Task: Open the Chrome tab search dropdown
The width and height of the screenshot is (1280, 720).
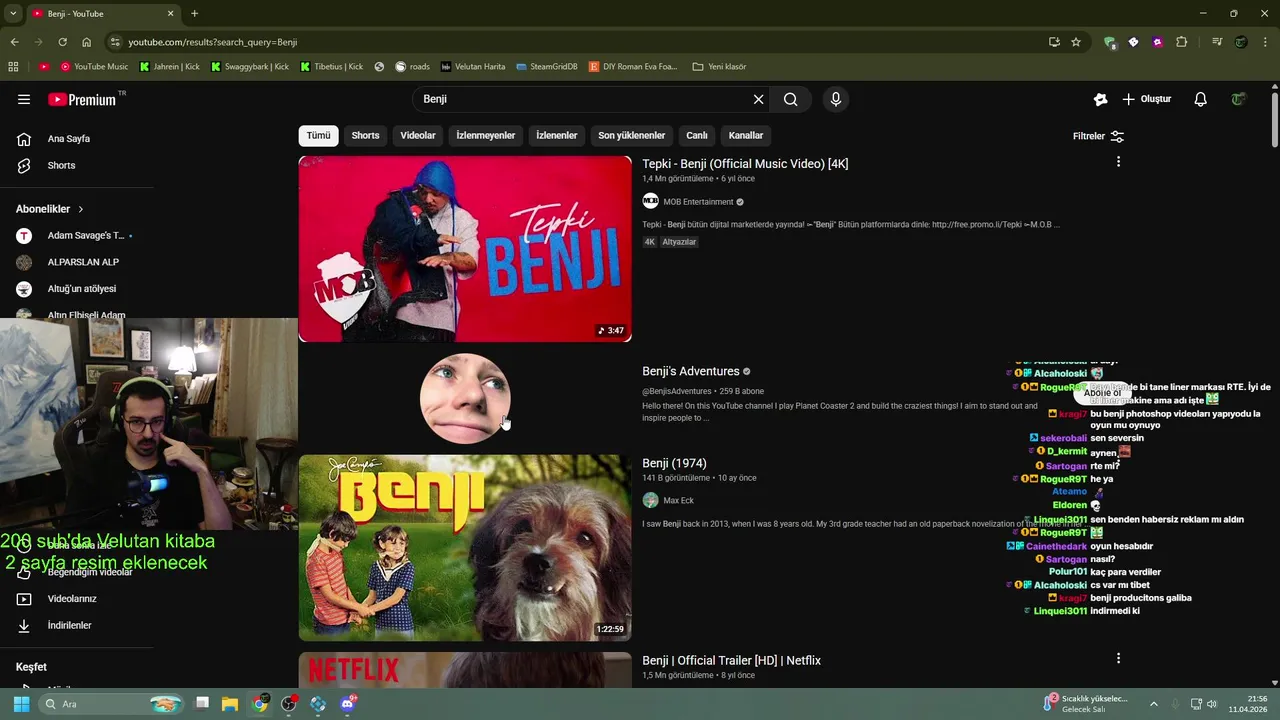Action: [13, 13]
